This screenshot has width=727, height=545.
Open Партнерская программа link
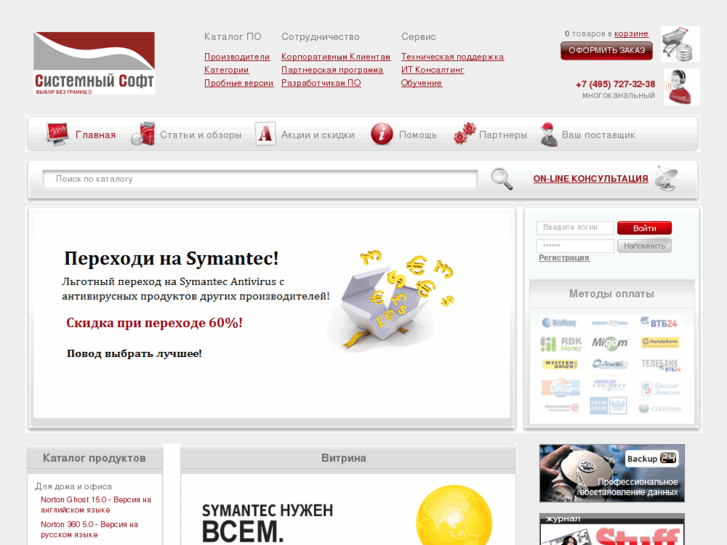332,70
